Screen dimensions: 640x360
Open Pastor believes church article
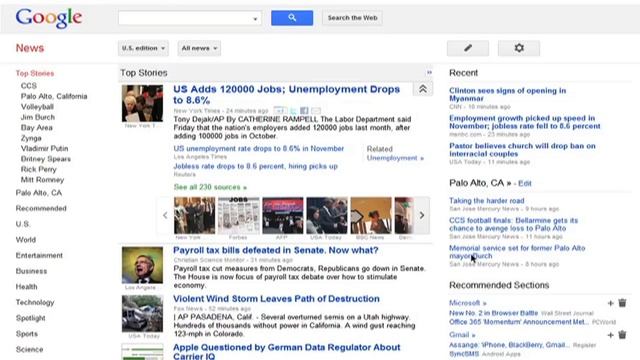(522, 150)
